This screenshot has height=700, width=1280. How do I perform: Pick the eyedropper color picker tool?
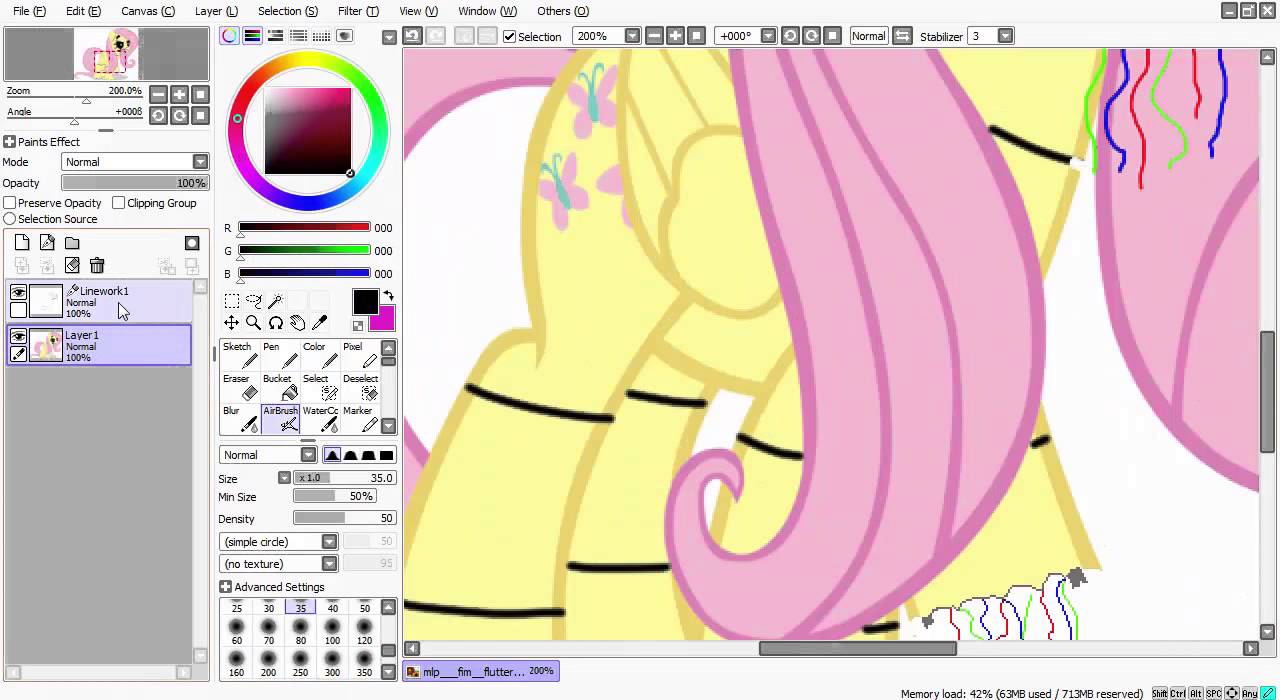click(x=319, y=323)
